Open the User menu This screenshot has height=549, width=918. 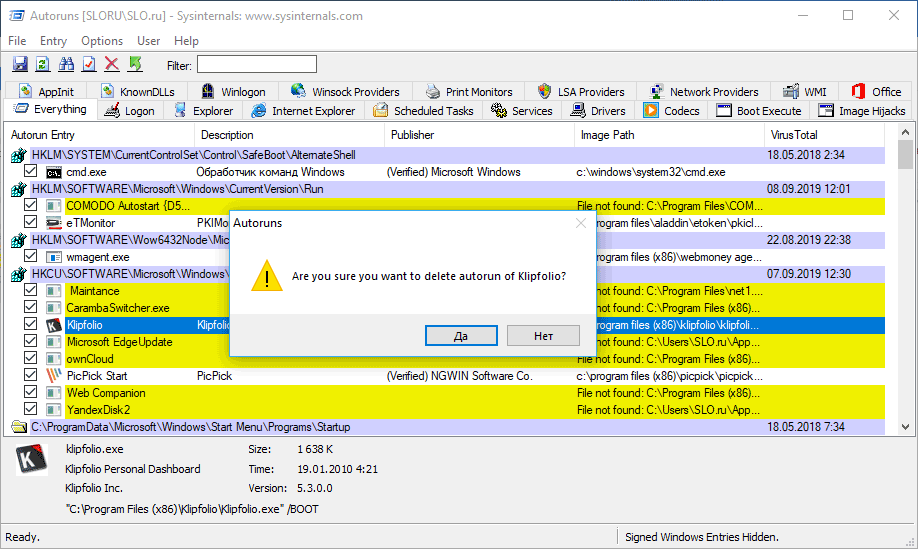click(x=148, y=41)
